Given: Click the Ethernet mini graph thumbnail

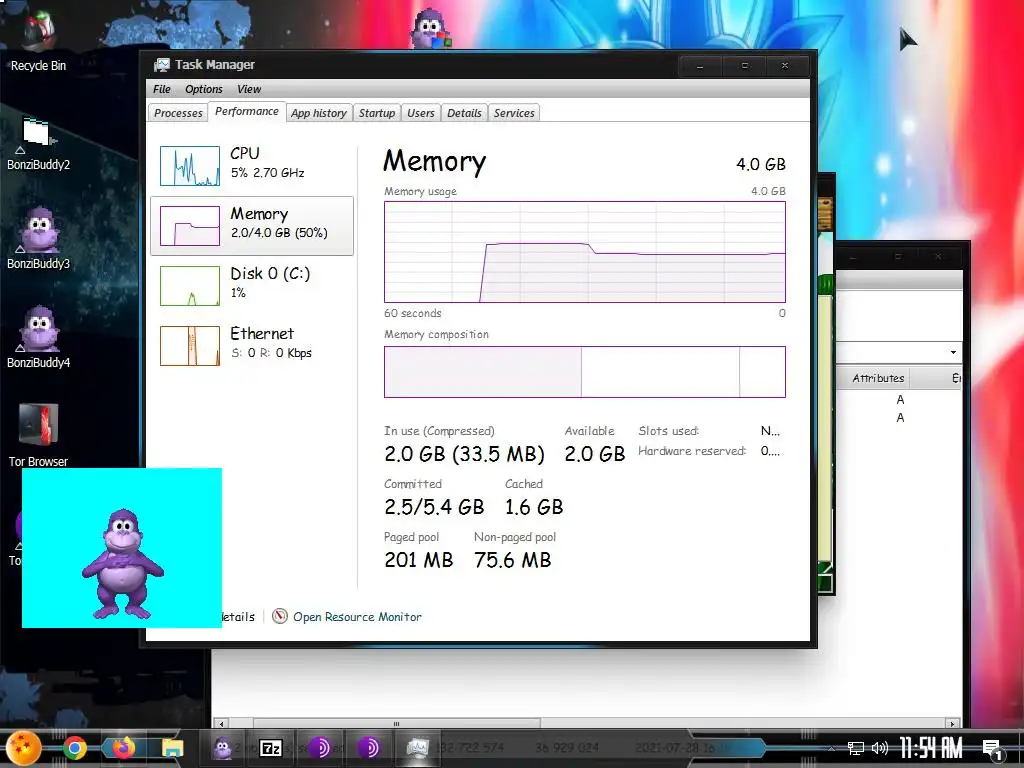Looking at the screenshot, I should [x=190, y=346].
